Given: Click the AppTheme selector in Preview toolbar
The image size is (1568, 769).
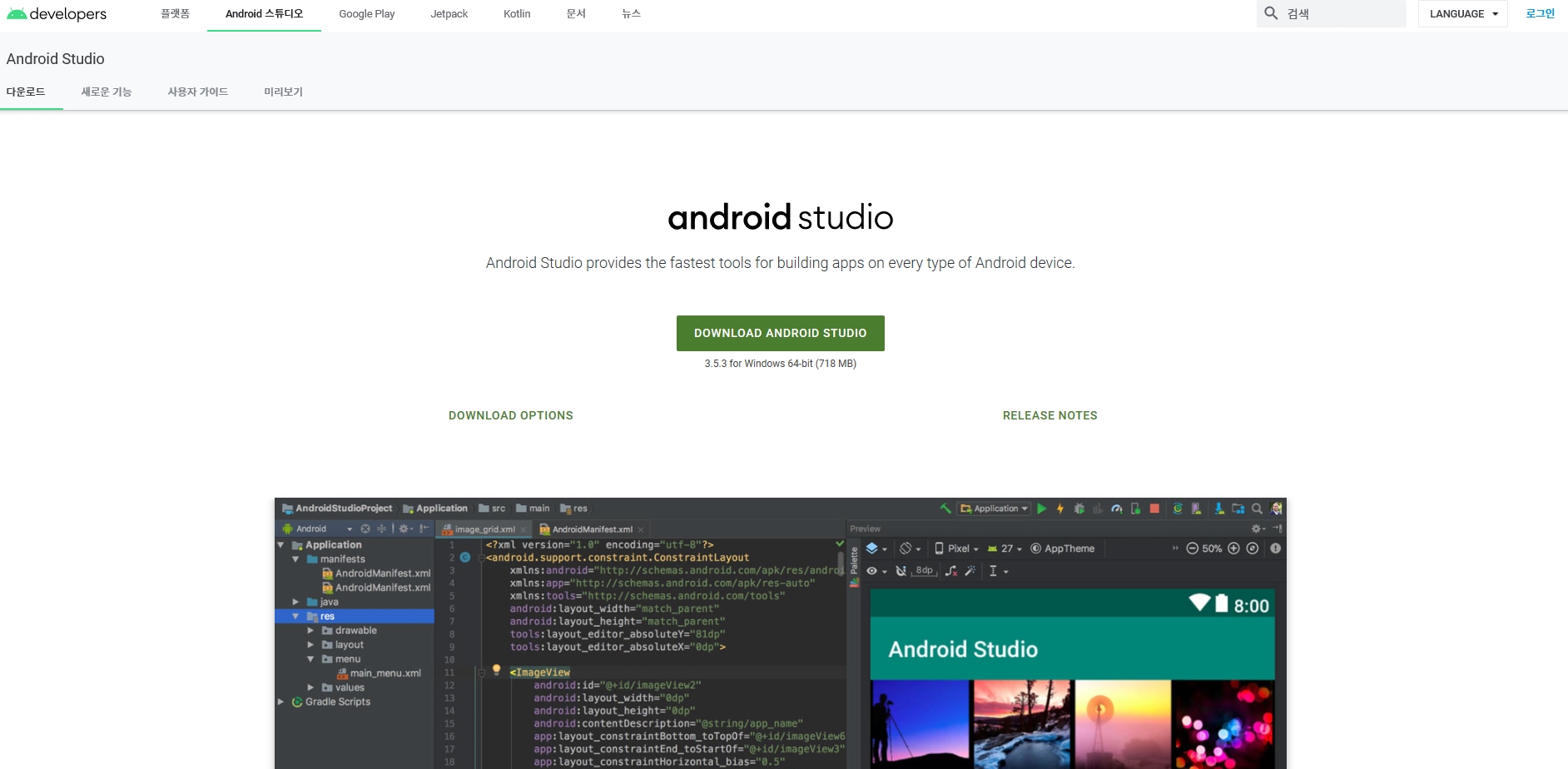Looking at the screenshot, I should pos(1063,548).
